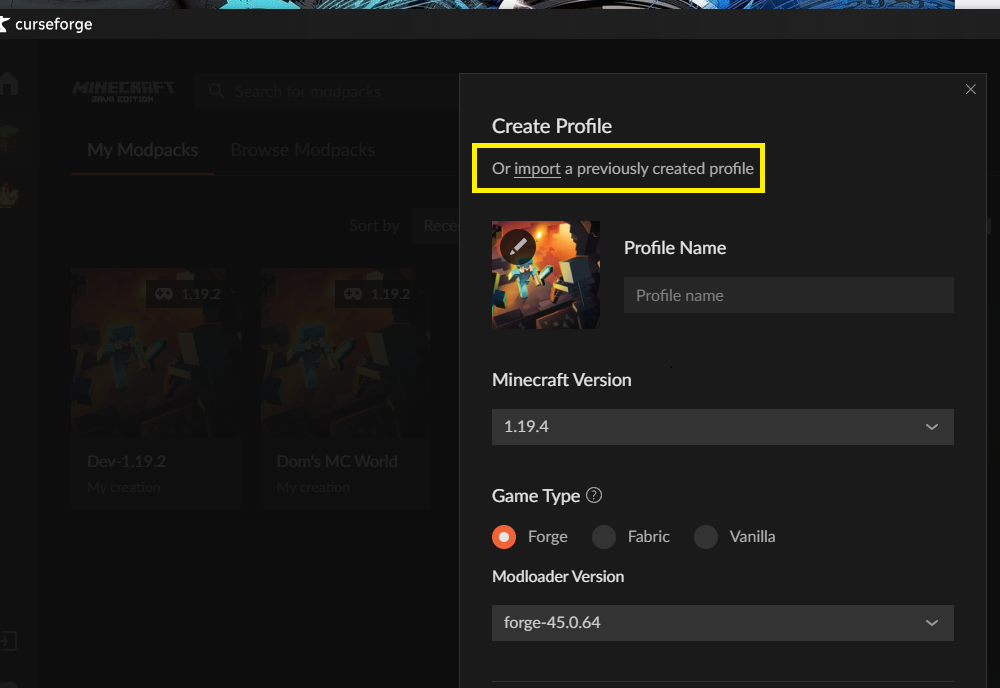This screenshot has width=1000, height=688.
Task: Click the CurseForge logo in title bar
Action: click(x=46, y=24)
